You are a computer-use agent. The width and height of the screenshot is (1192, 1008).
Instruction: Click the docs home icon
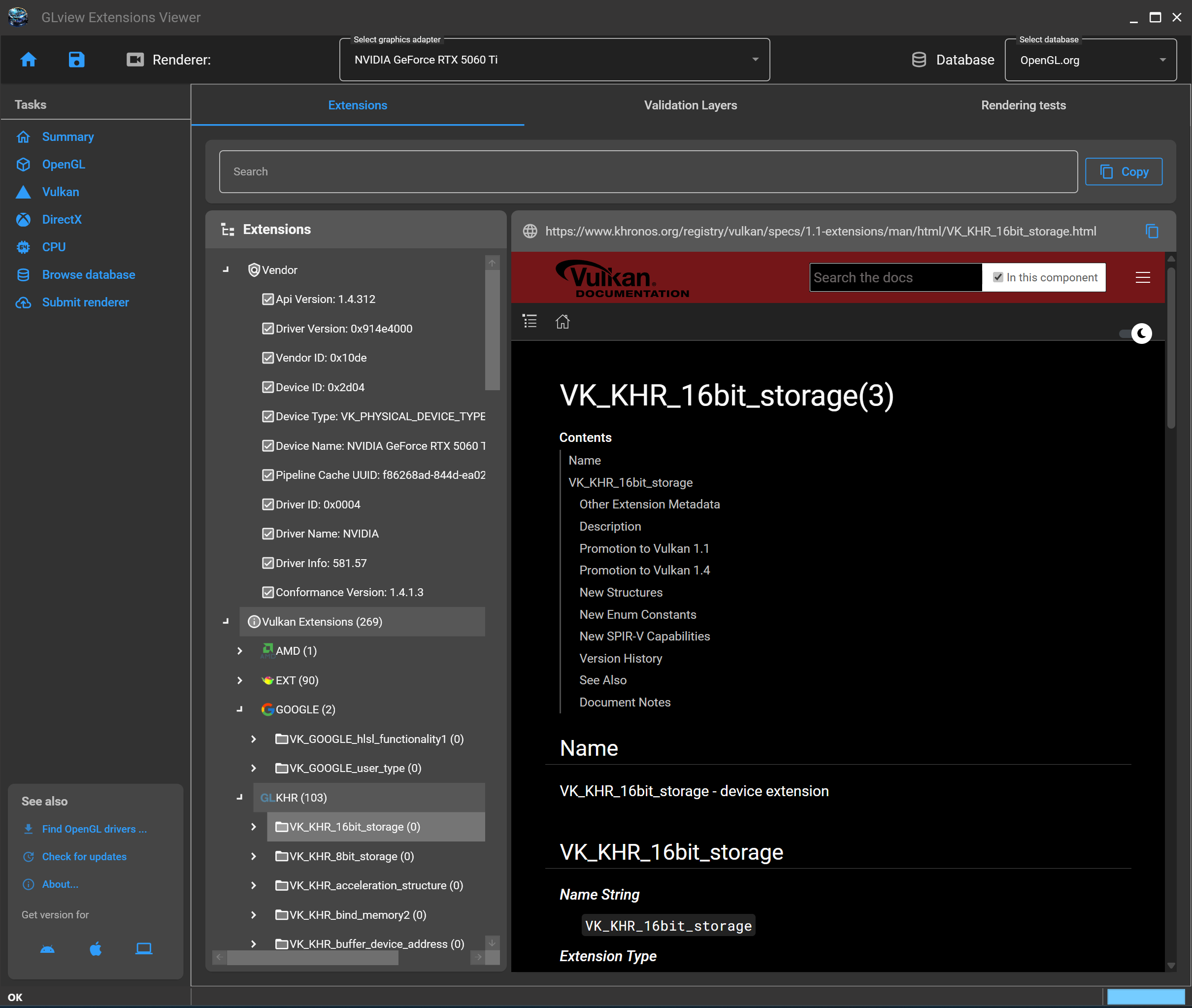click(x=562, y=322)
